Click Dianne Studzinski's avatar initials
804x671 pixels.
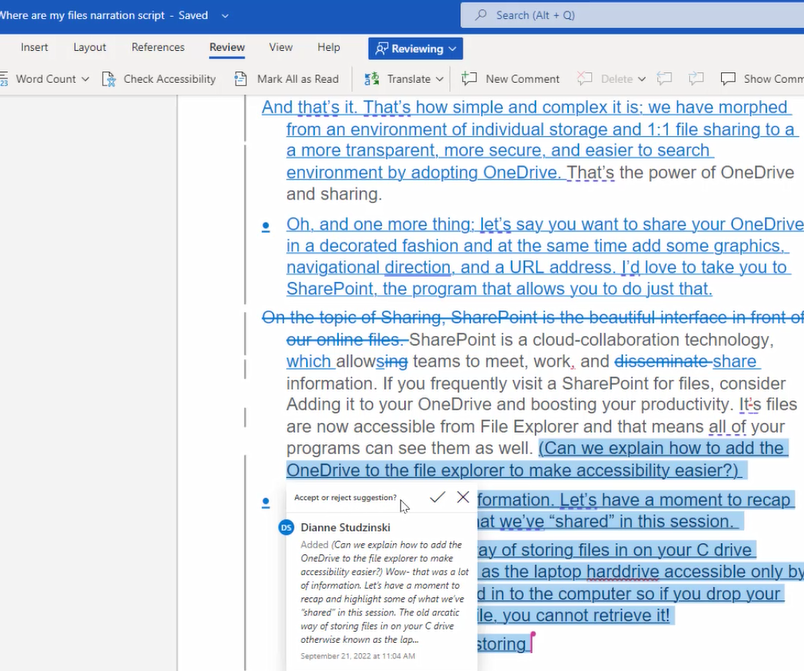285,527
